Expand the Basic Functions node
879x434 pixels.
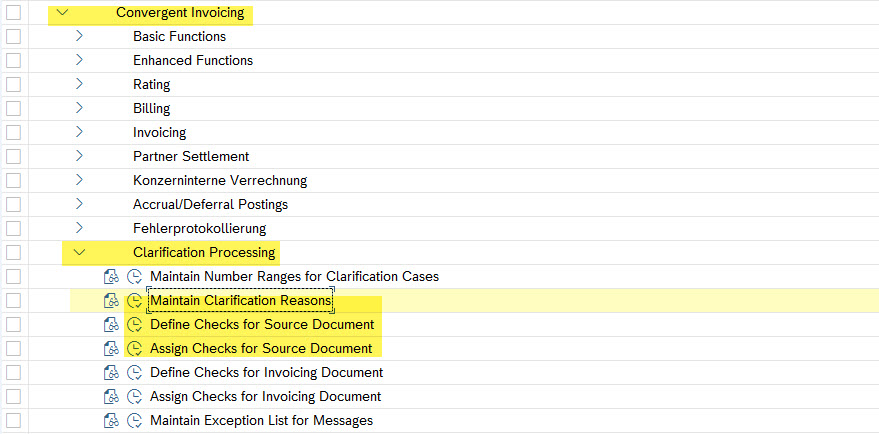click(x=79, y=37)
